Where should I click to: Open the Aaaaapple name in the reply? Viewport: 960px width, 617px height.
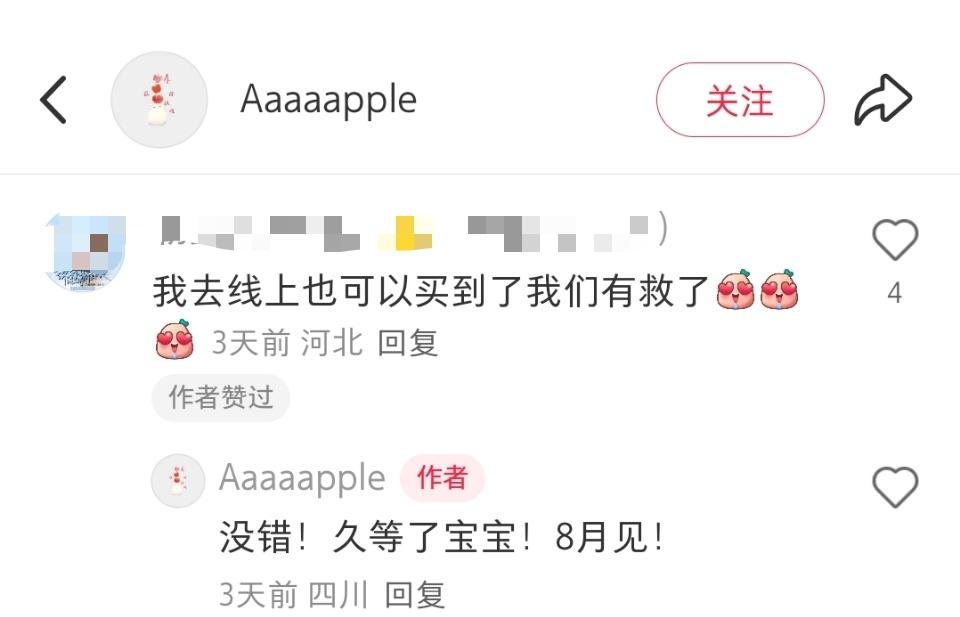[302, 479]
